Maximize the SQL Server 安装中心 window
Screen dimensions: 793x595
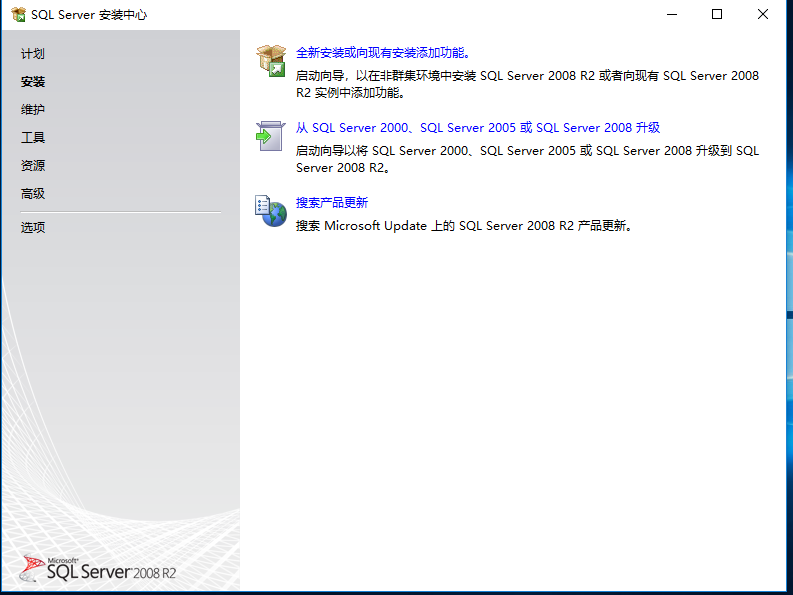coord(717,15)
